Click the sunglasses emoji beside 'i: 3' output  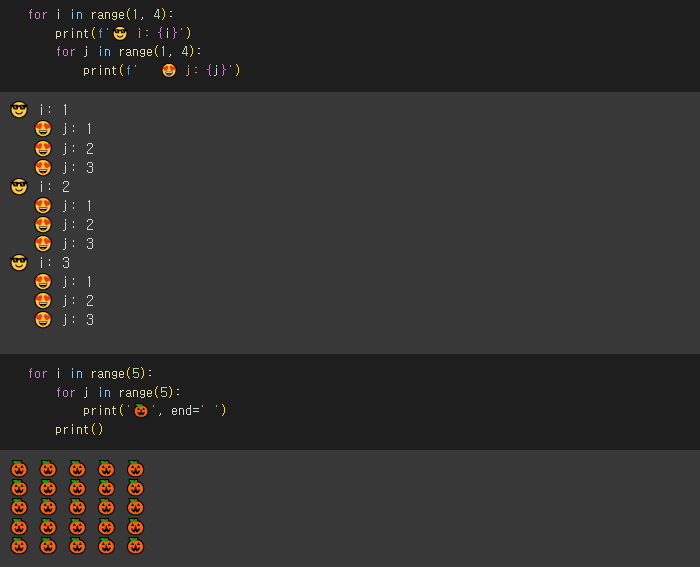[x=19, y=263]
